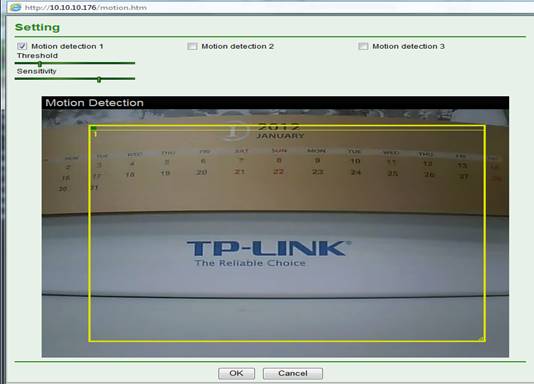Click the TP-LINK logo in the preview
Viewport: 534px width, 384px height.
click(x=269, y=253)
